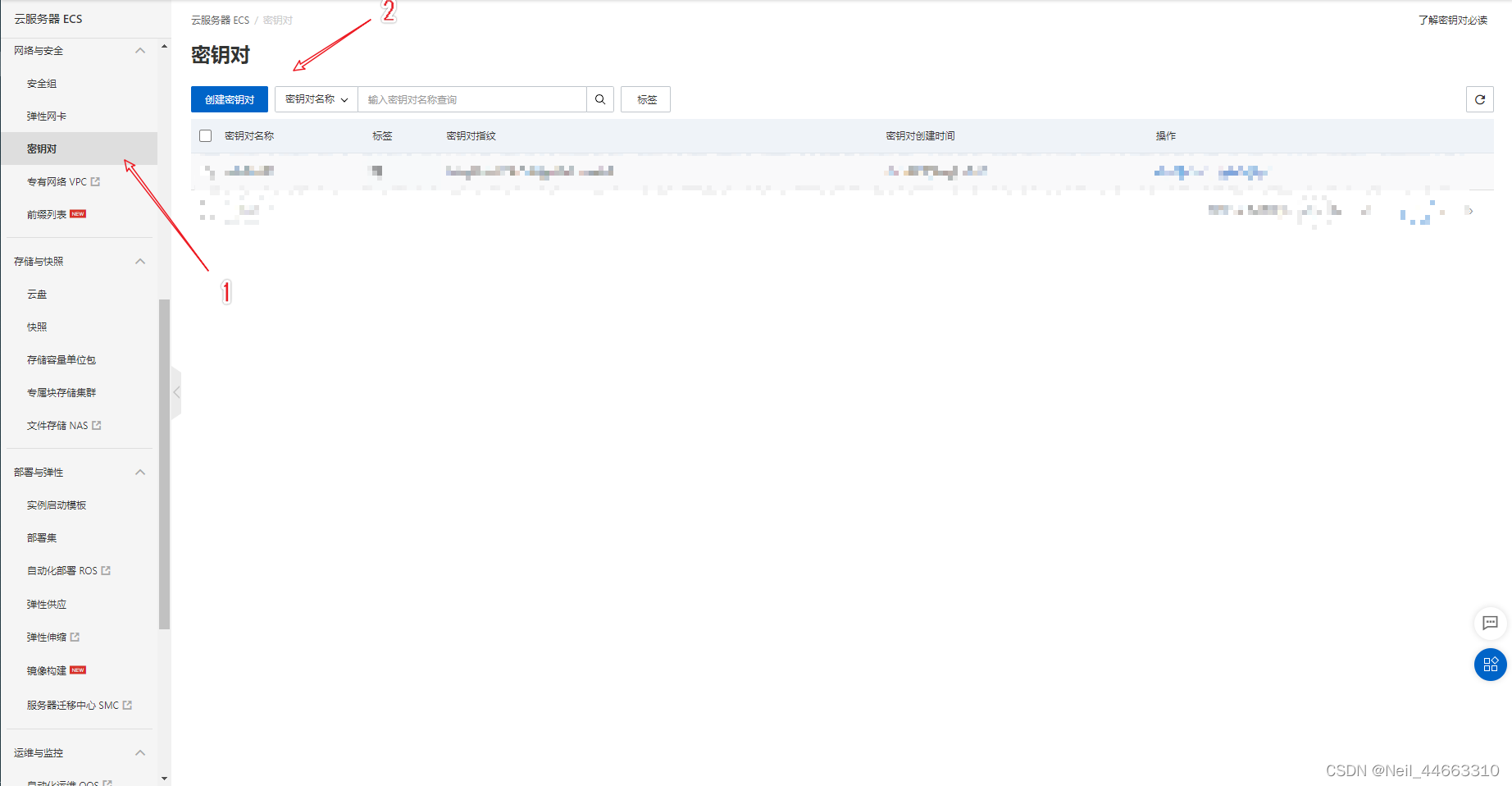Open 文件存储 NAS menu item
The height and width of the screenshot is (786, 1512).
pyautogui.click(x=57, y=426)
